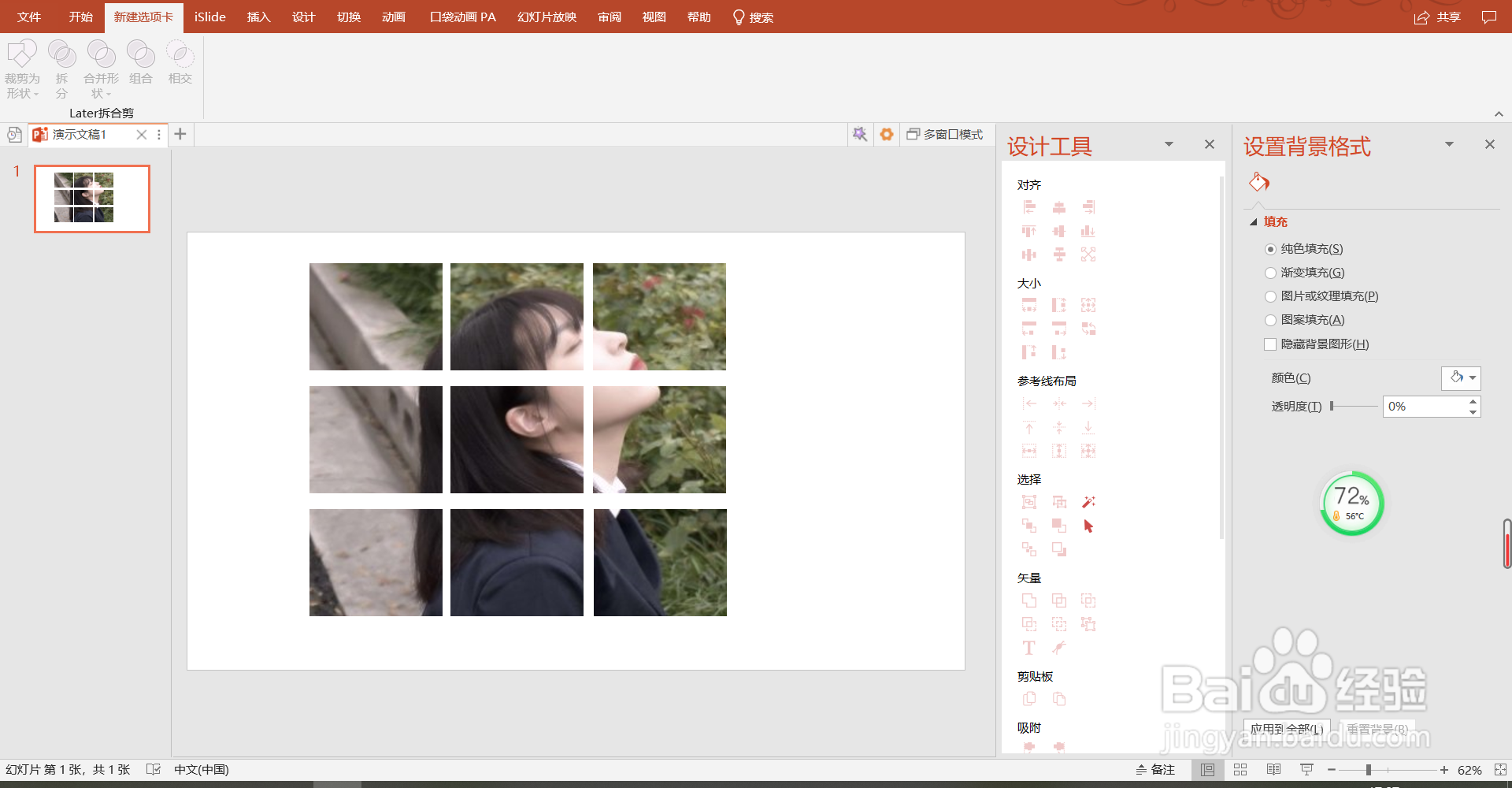Screen dimensions: 1512x788
Task: Click the stretch-to-corners icon in 对齐
Action: (1088, 255)
